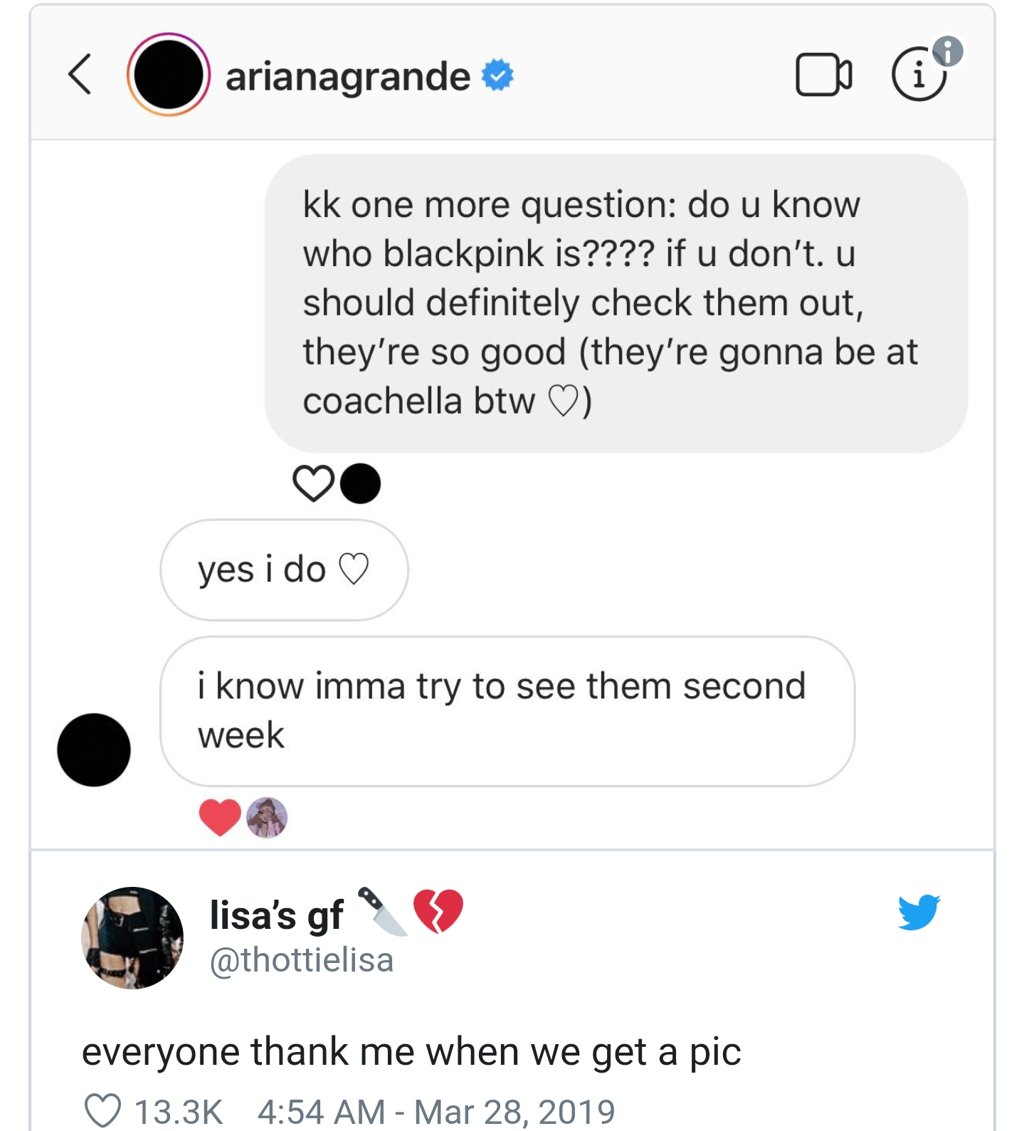Like the tweet with heart icon
Screen dimensions: 1024x1131
104,1111
